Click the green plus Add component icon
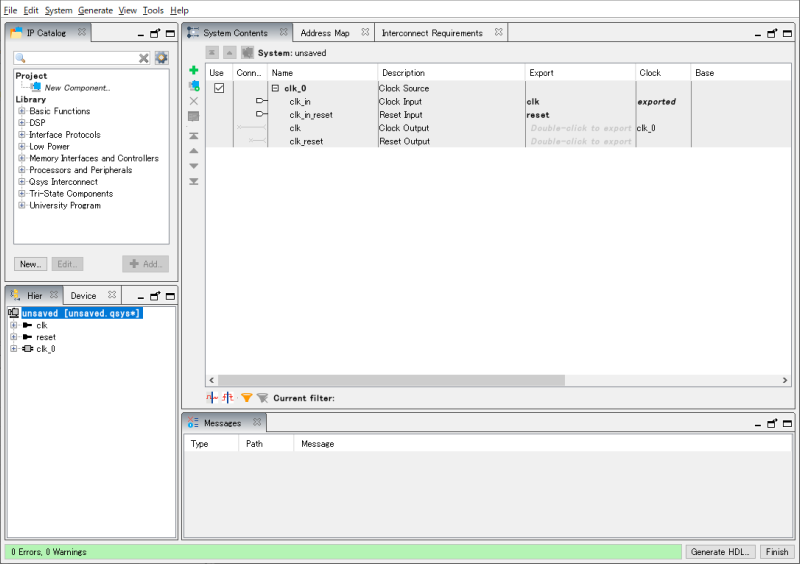The width and height of the screenshot is (800, 564). point(193,70)
